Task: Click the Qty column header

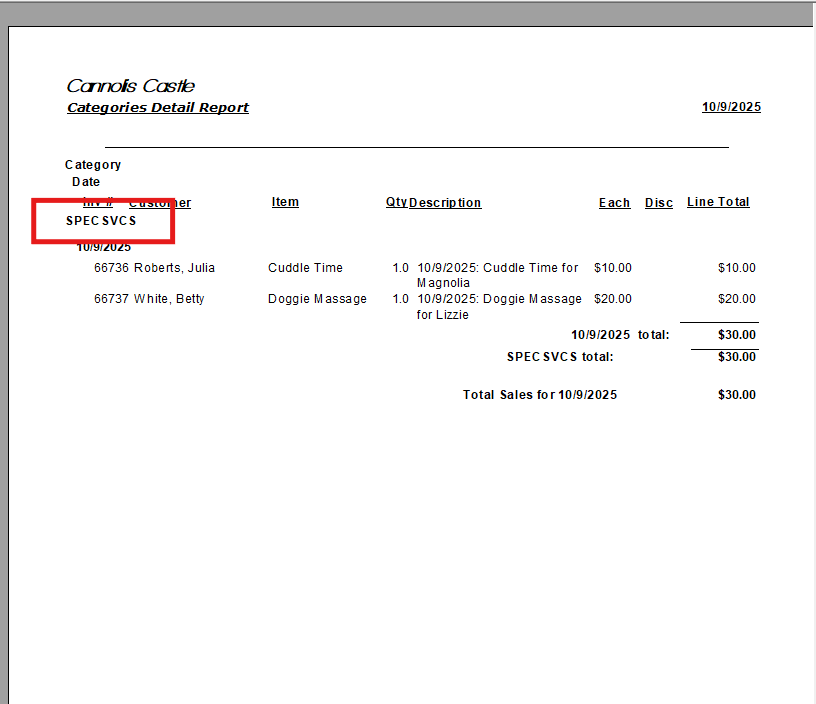Action: coord(396,203)
